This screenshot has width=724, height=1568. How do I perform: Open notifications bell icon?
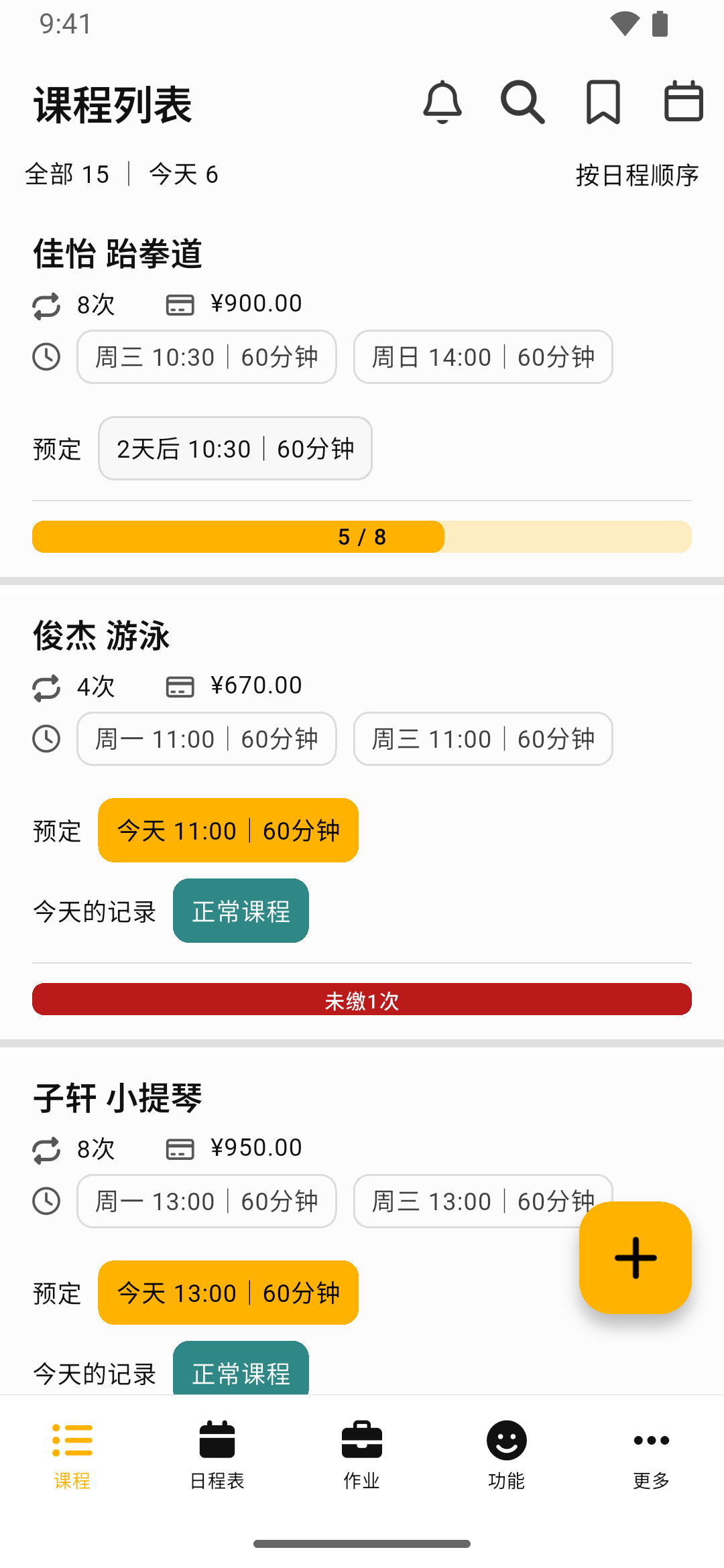click(x=442, y=103)
